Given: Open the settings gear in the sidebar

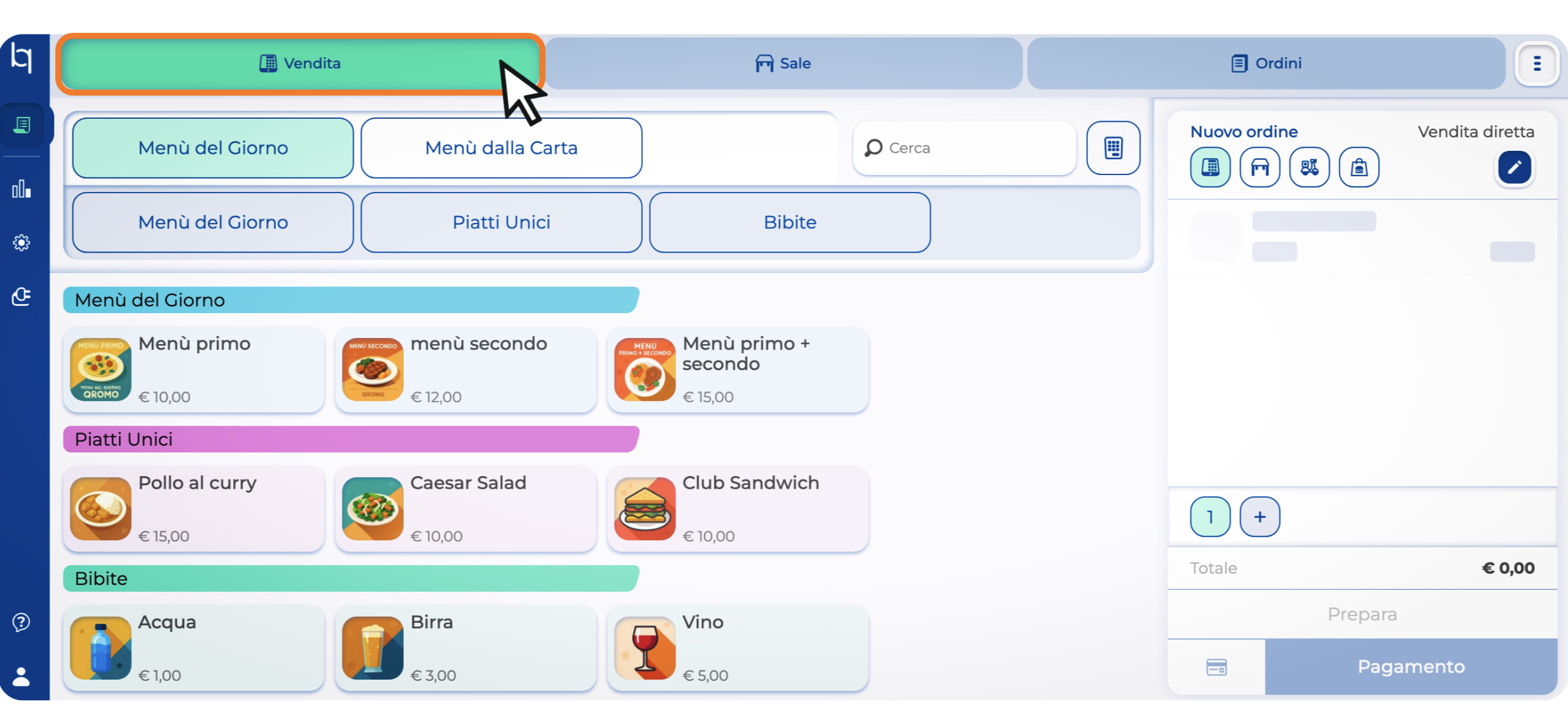Looking at the screenshot, I should pos(22,242).
